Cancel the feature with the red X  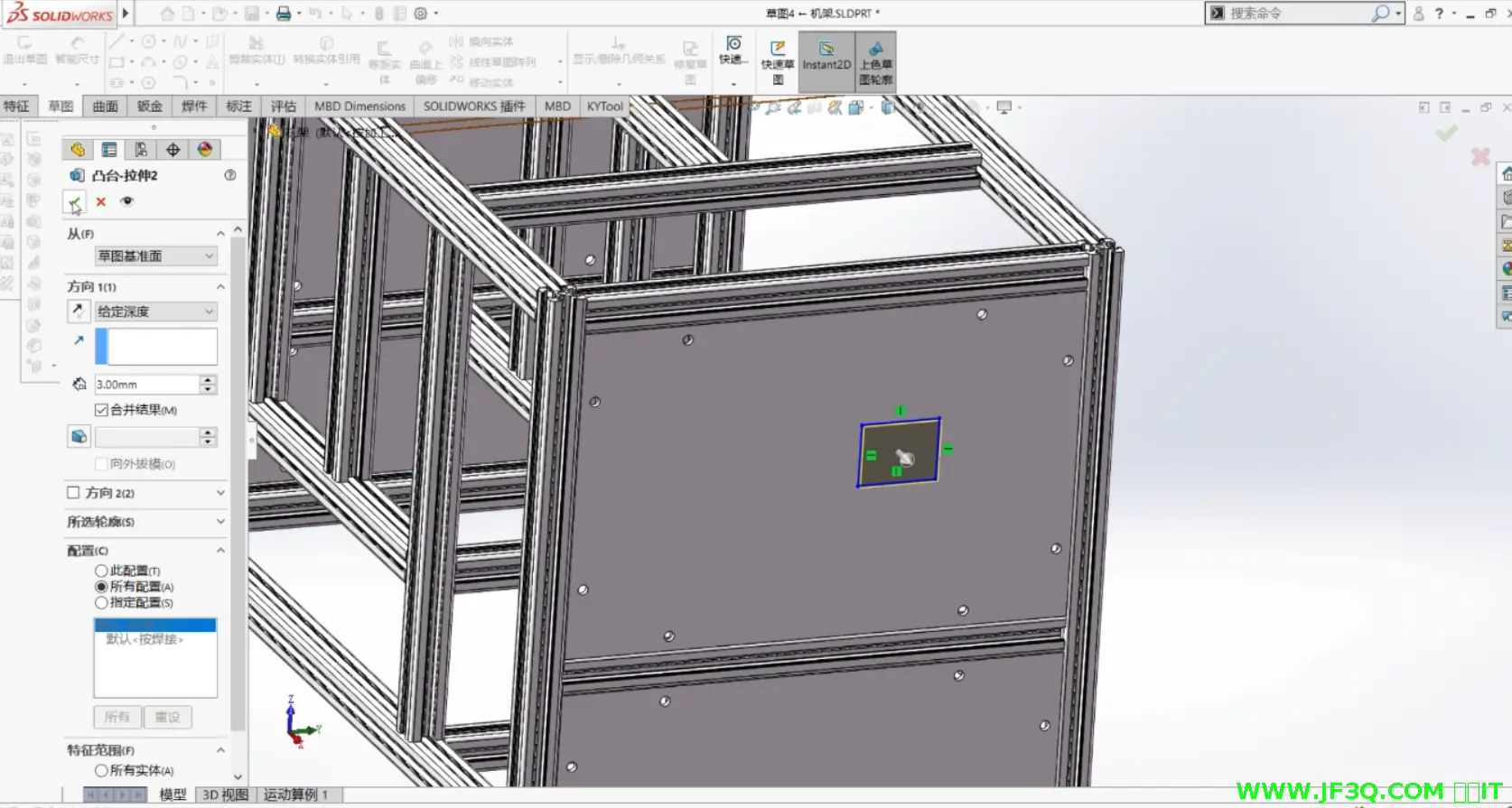(101, 202)
